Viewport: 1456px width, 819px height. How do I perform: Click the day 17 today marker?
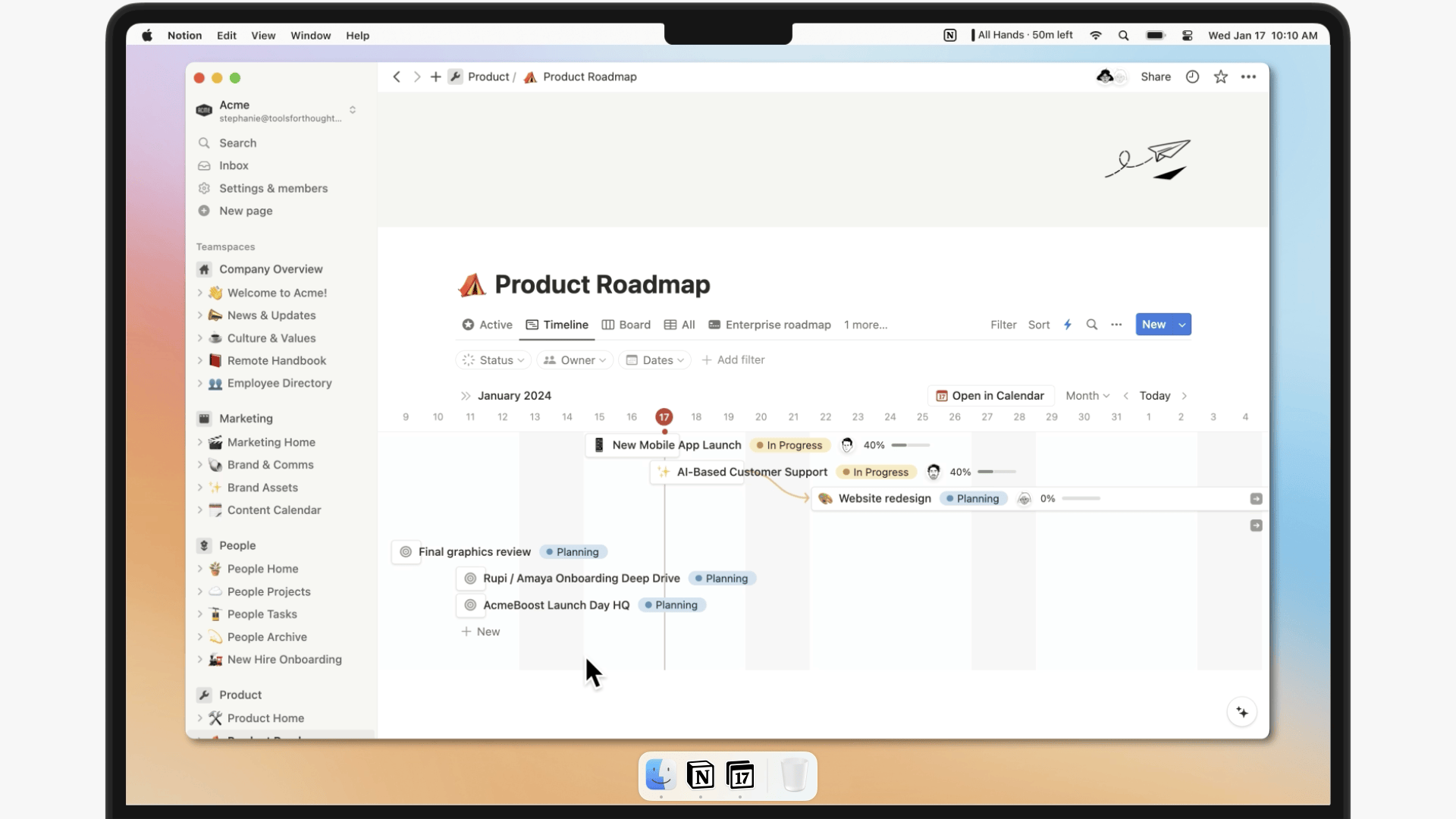point(664,417)
